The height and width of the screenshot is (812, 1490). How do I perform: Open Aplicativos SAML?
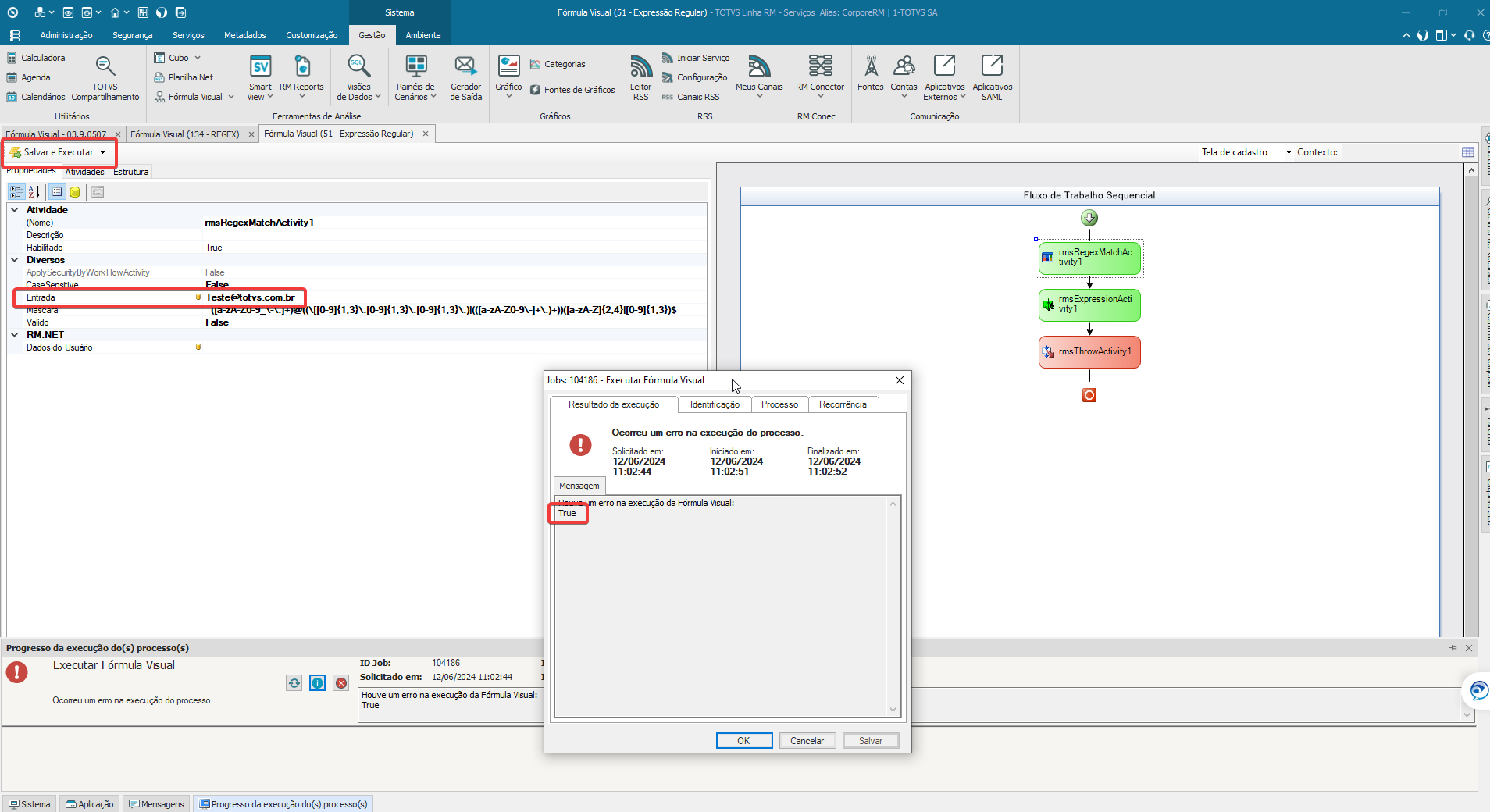click(992, 78)
